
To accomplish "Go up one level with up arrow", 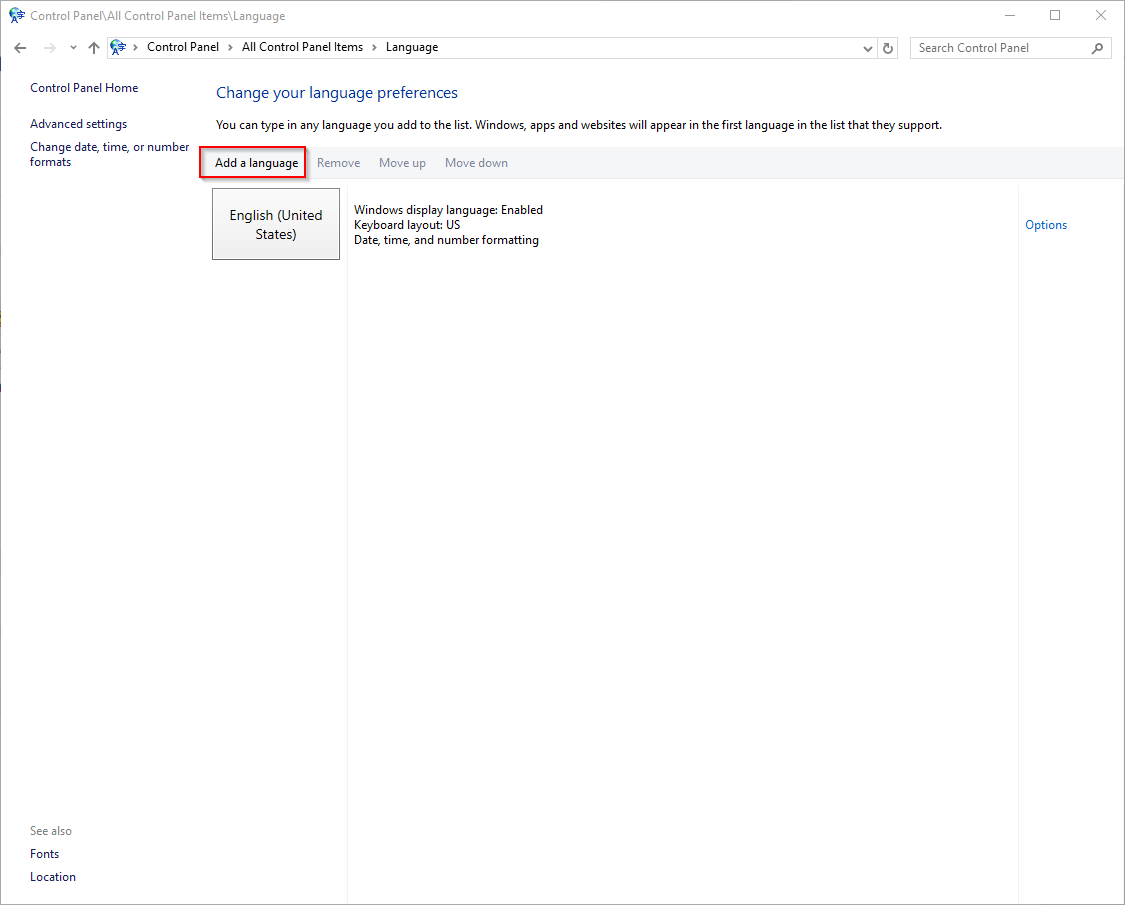I will [x=94, y=48].
